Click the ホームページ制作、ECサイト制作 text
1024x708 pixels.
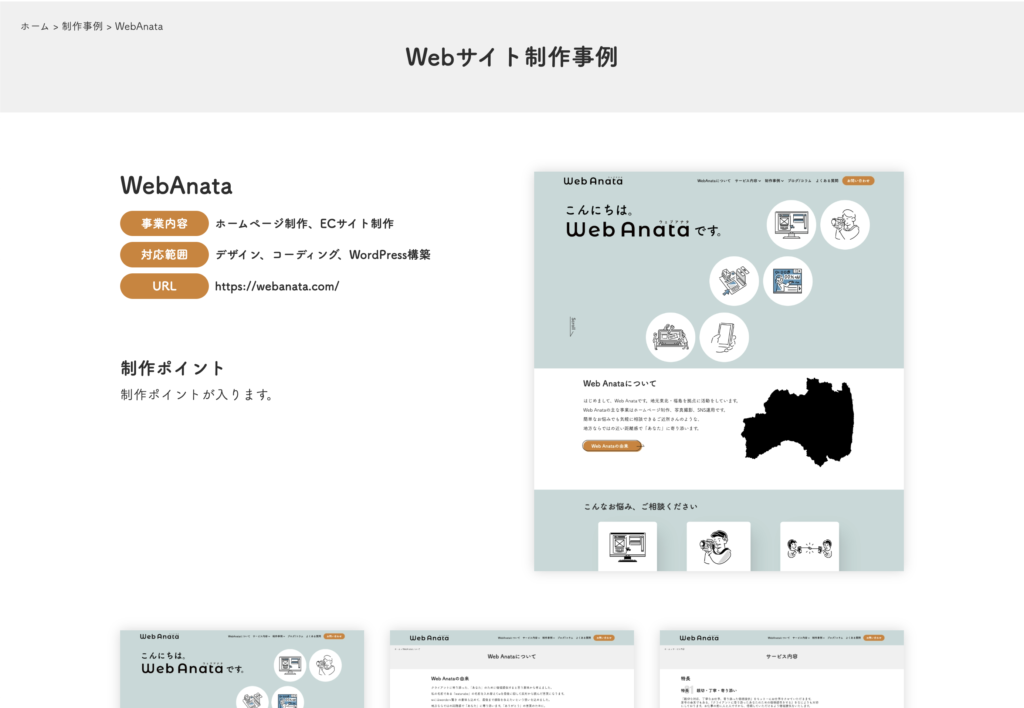tap(304, 223)
